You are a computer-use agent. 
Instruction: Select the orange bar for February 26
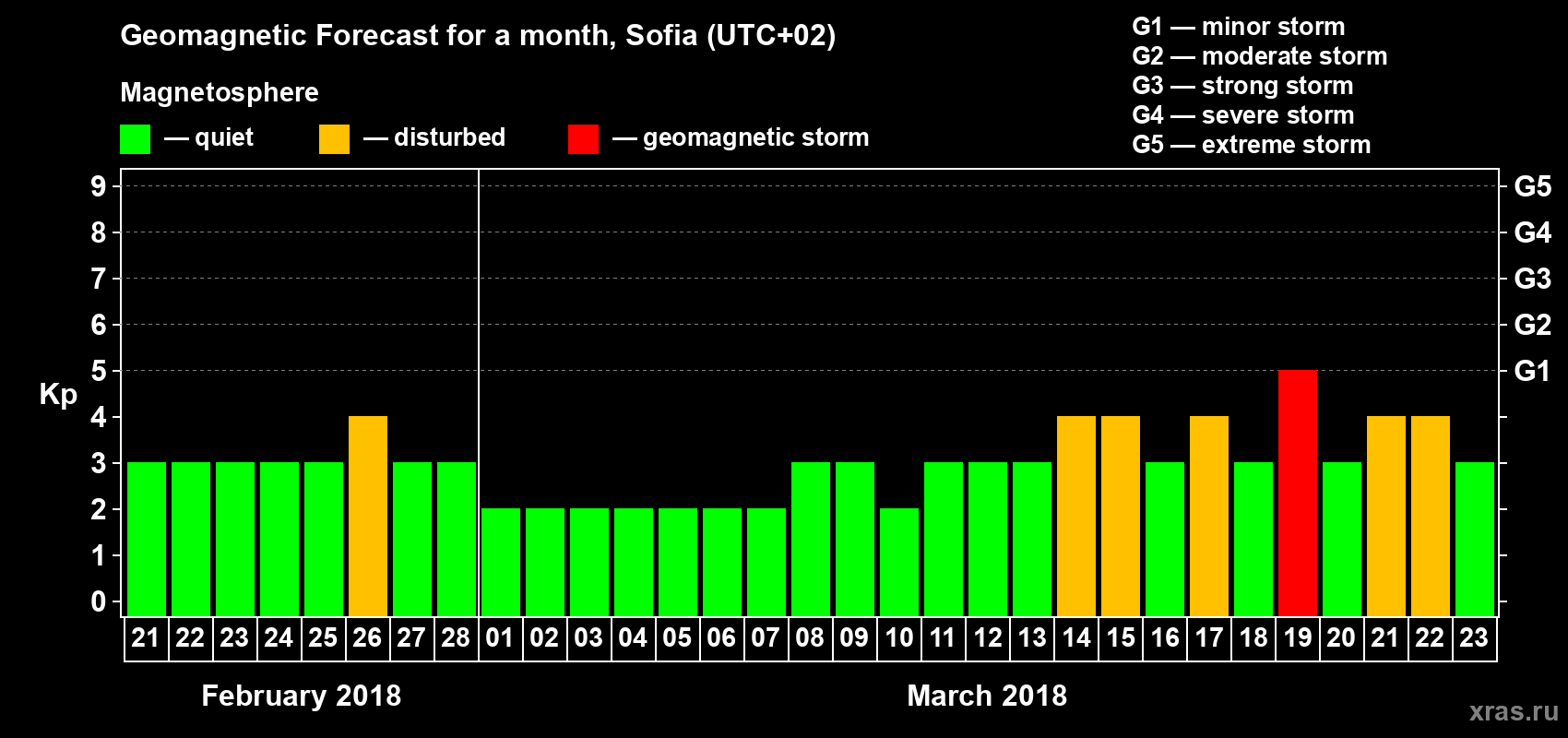pyautogui.click(x=368, y=516)
